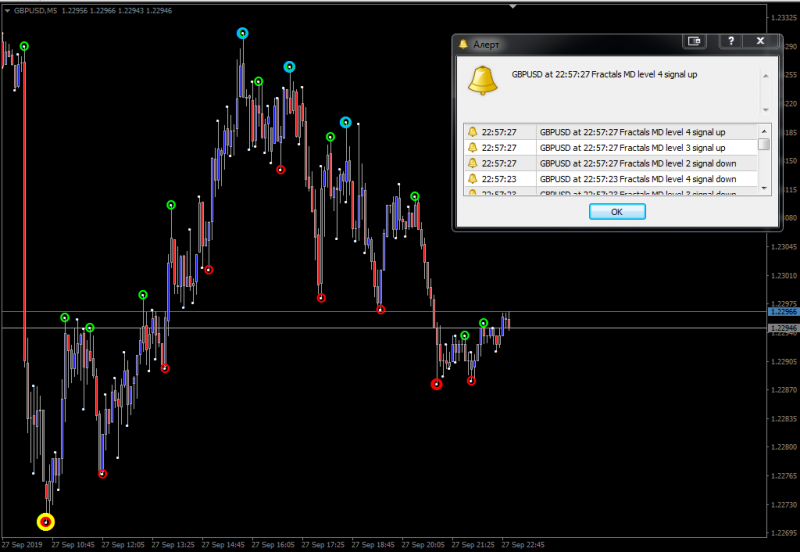Click the "27 Sep 2019" time axis label
Screen dimensions: 800x552
(22, 544)
